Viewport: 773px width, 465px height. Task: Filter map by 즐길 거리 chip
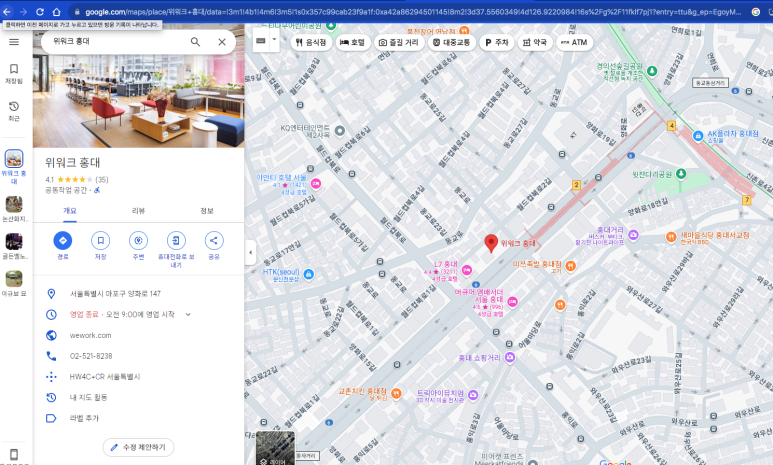pos(398,42)
